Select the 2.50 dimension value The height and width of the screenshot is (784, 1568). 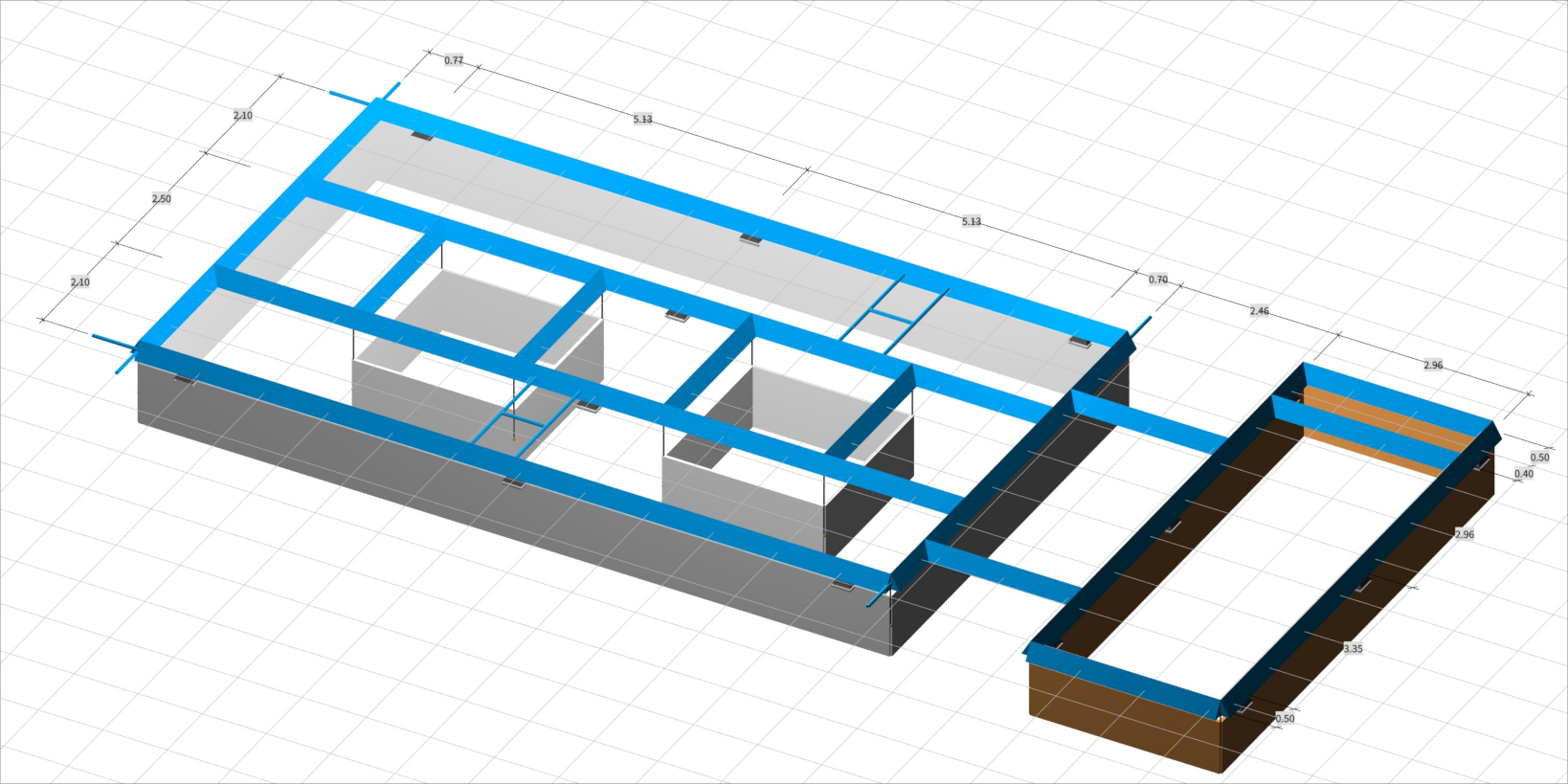point(161,199)
